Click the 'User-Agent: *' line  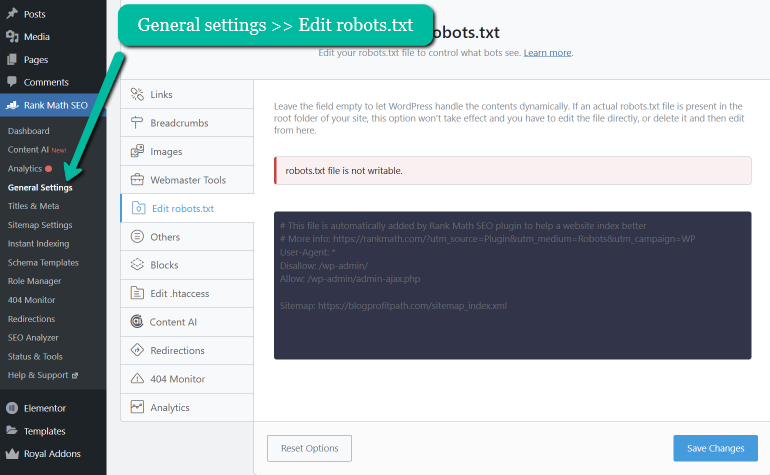(308, 252)
